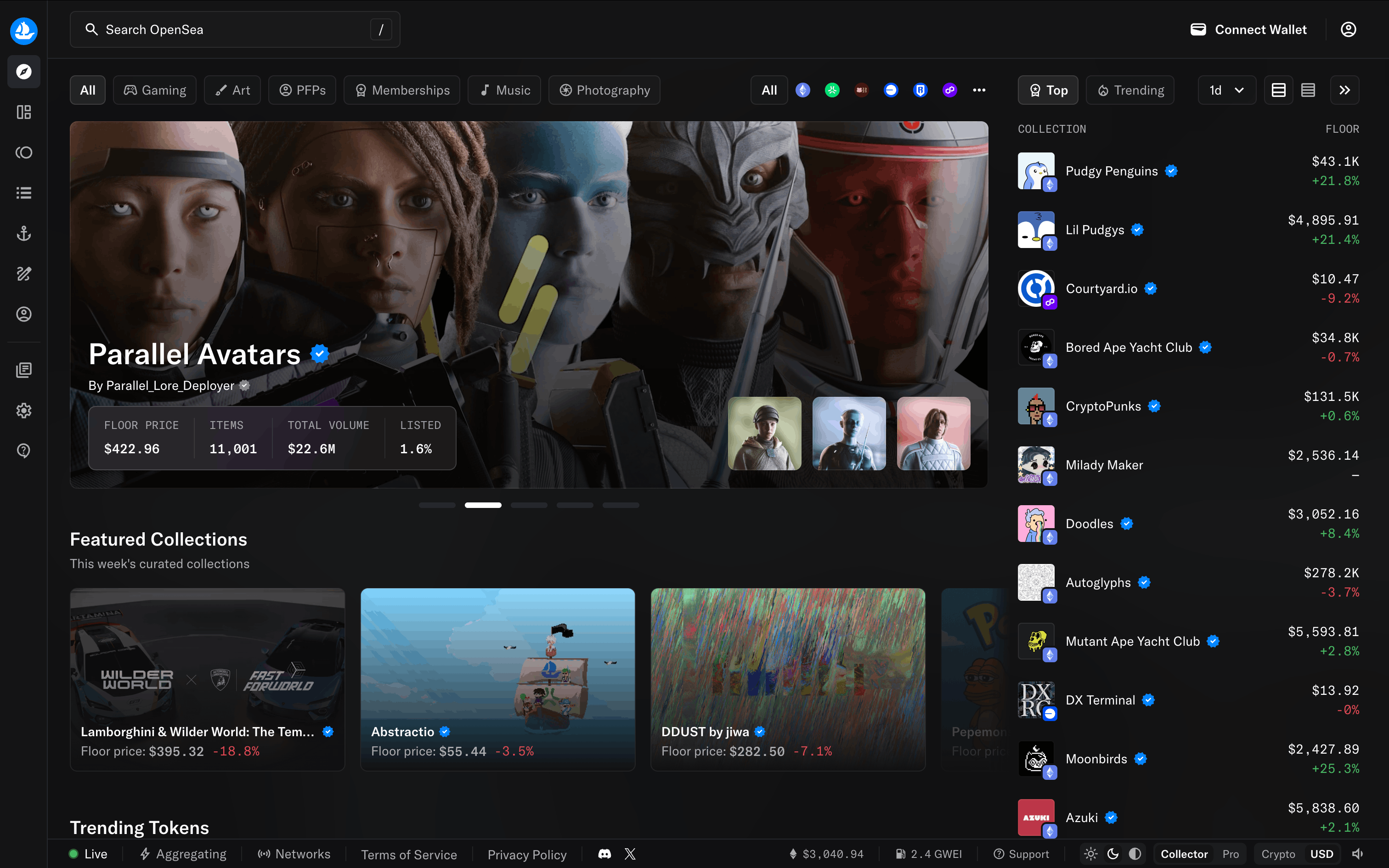Enable dark theme via the moon icon
The width and height of the screenshot is (1389, 868).
[x=1113, y=854]
